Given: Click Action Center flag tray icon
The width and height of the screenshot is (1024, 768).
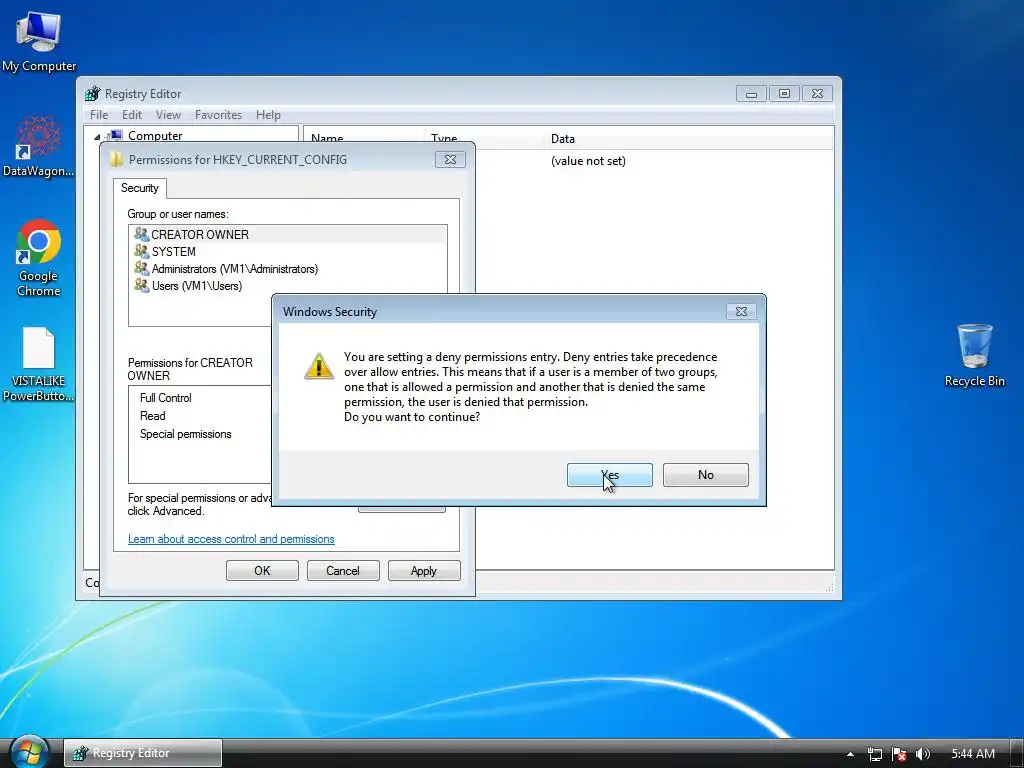Looking at the screenshot, I should point(899,754).
